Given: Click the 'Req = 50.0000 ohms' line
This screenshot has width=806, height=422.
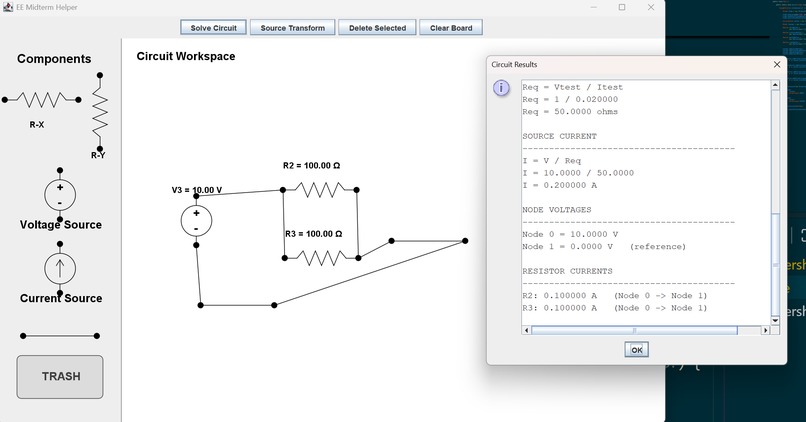Looking at the screenshot, I should (570, 112).
